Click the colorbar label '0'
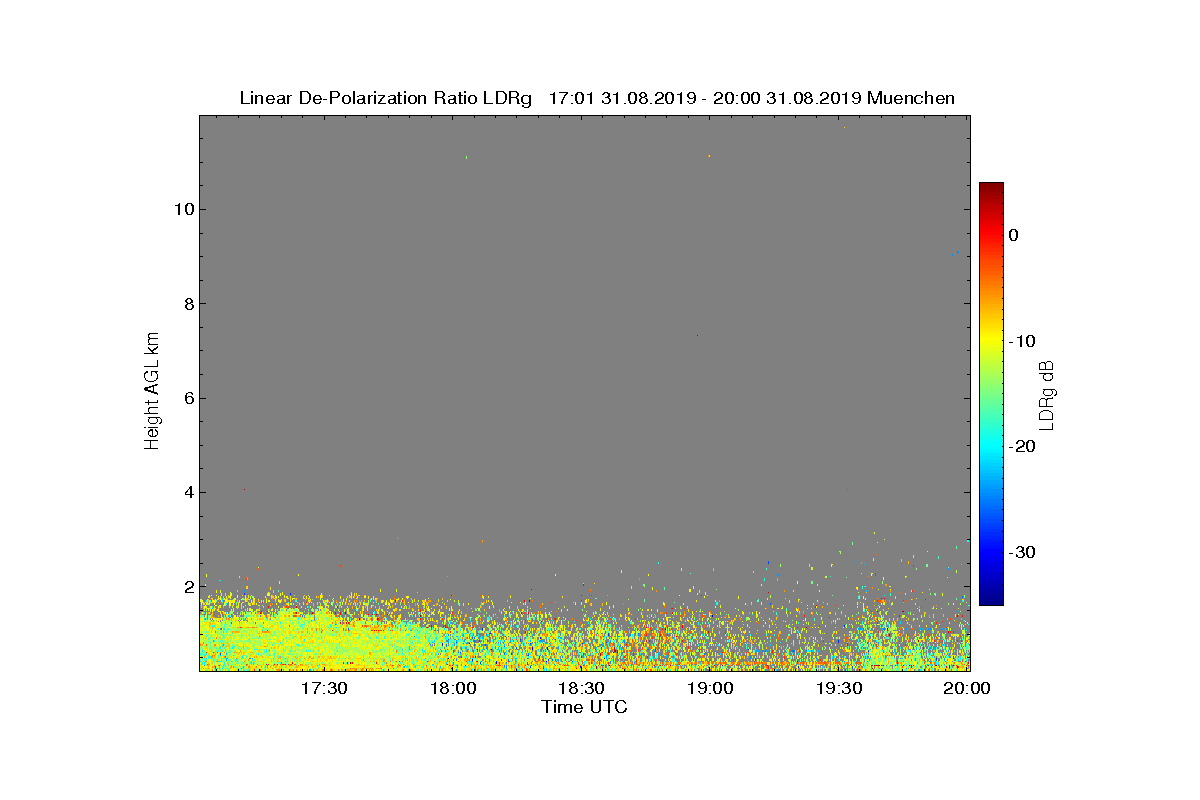Screen dimensions: 1200x800 pos(1014,235)
